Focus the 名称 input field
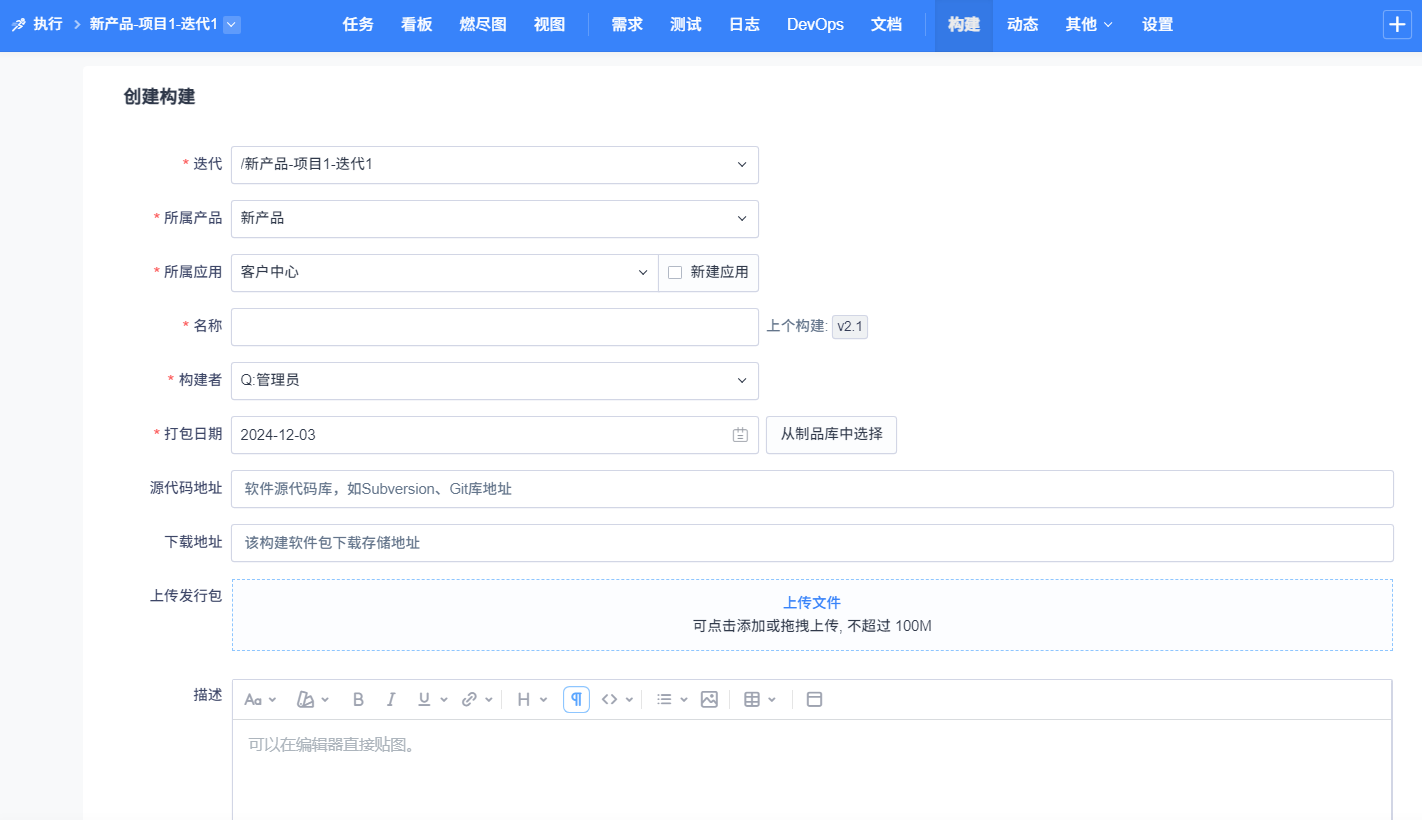 494,327
